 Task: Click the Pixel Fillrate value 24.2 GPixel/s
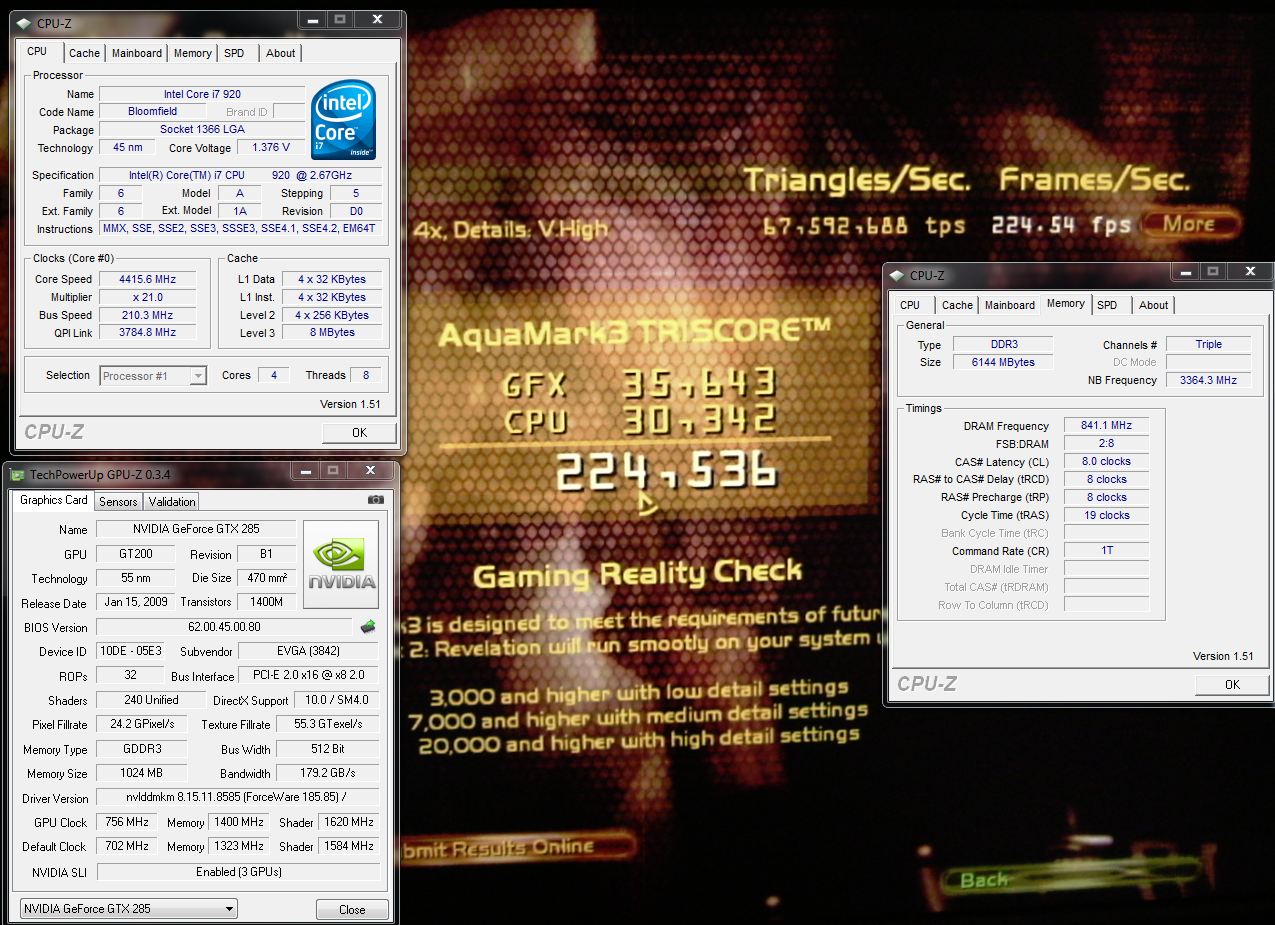point(142,724)
